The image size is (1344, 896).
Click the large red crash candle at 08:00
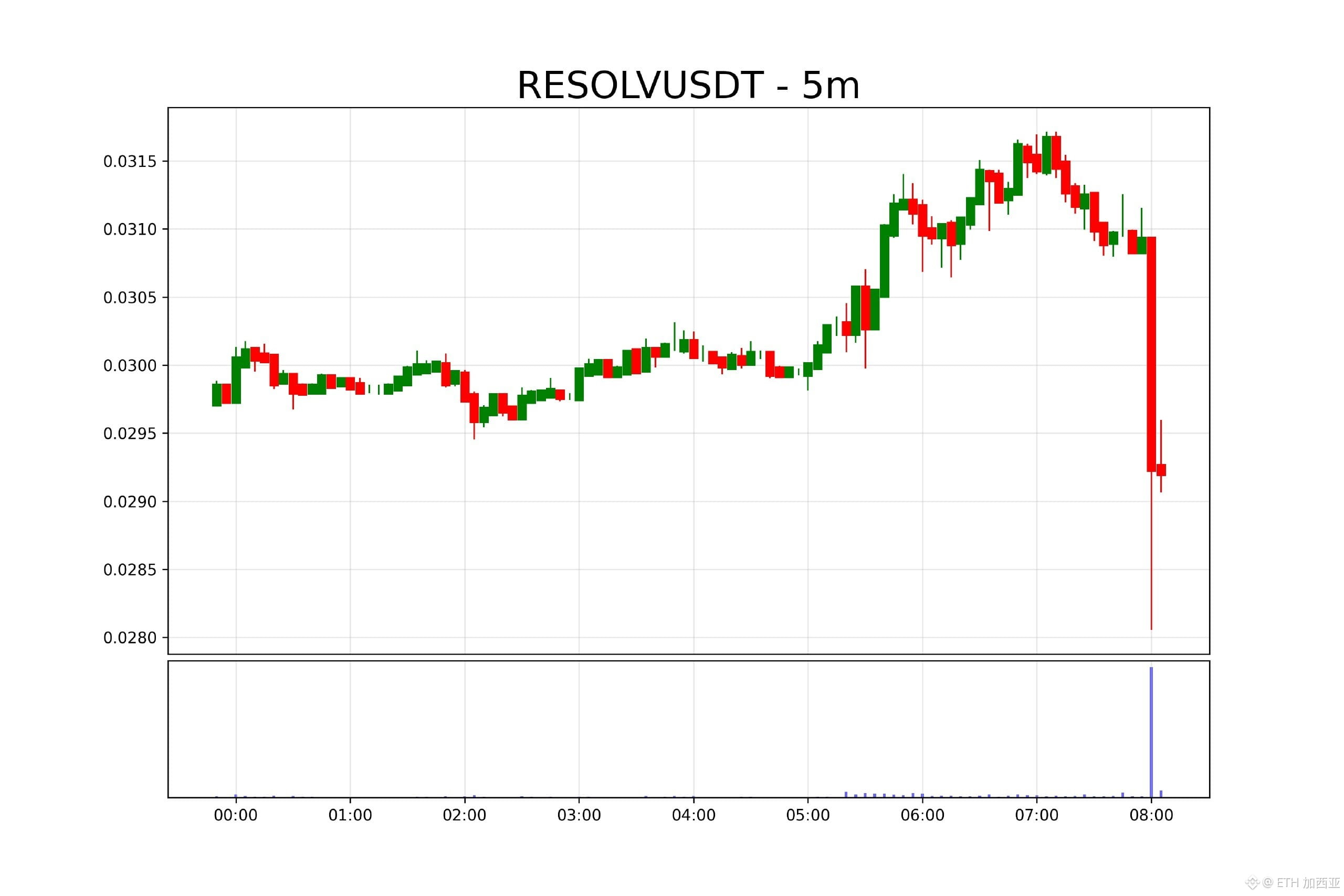1151,354
